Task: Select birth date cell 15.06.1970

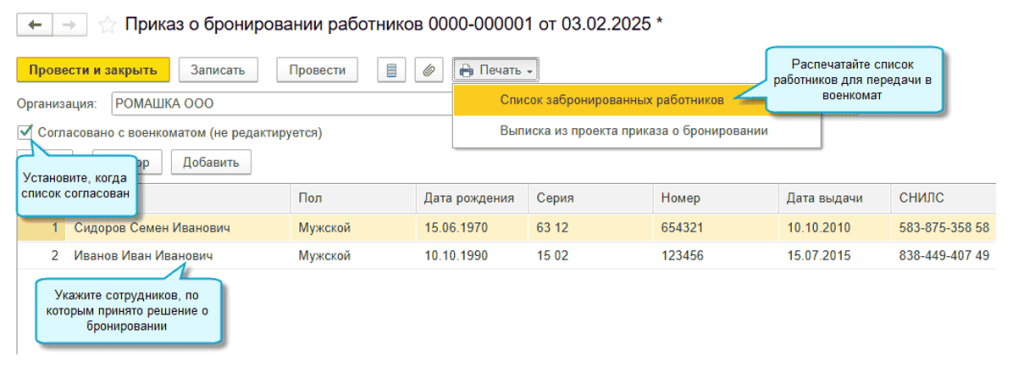Action: point(472,228)
